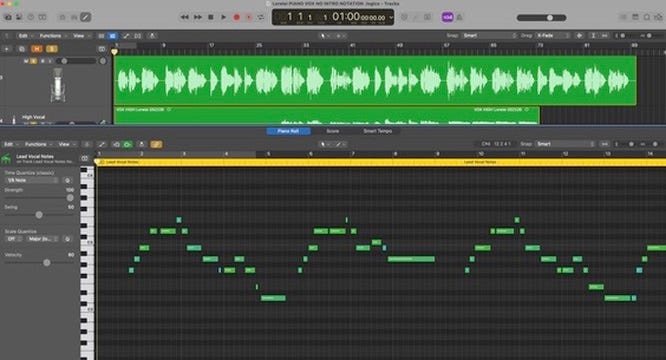The width and height of the screenshot is (666, 360).
Task: Switch to the Piano Roll tab
Action: pos(288,131)
